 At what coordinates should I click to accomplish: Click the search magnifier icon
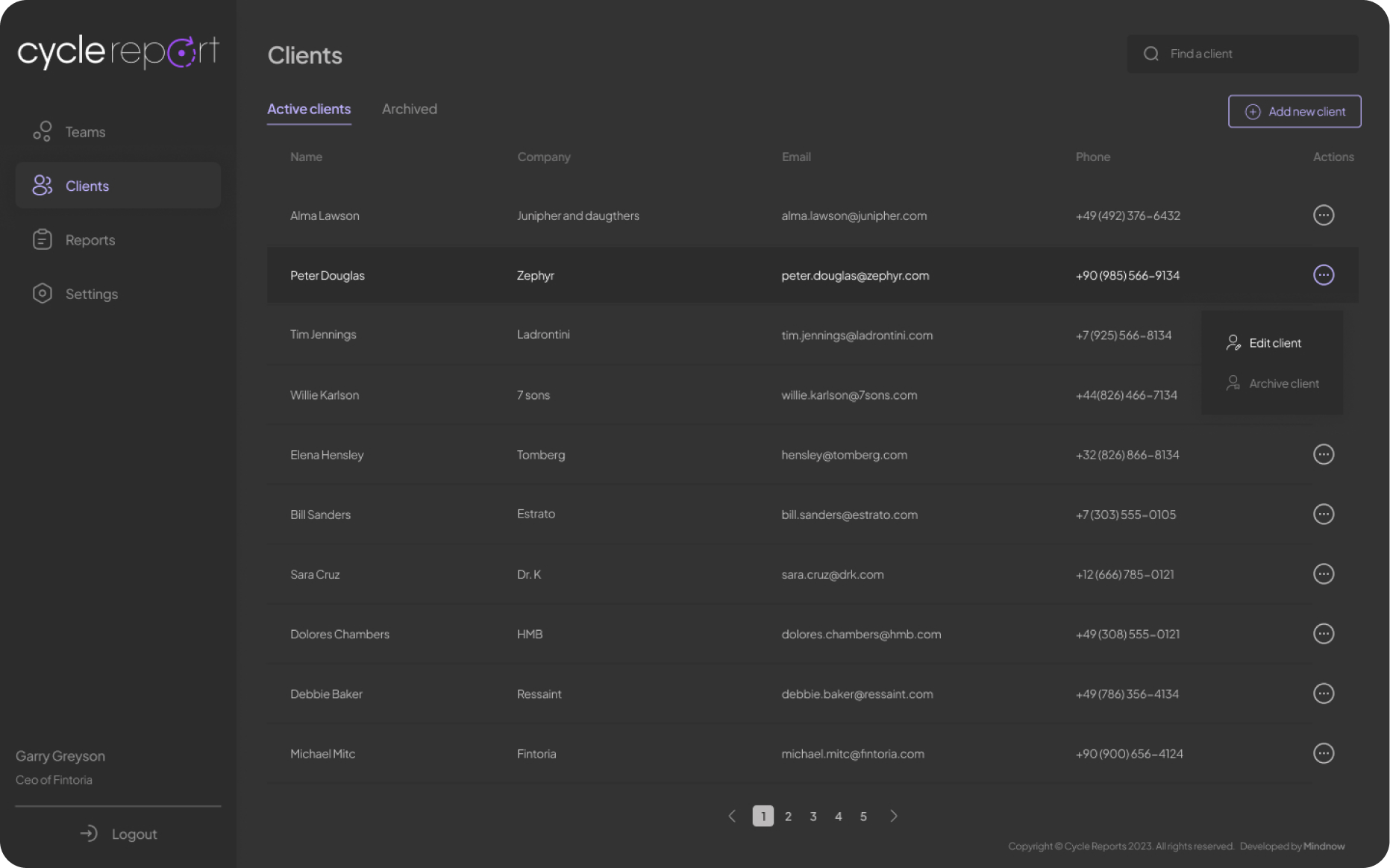(1150, 54)
